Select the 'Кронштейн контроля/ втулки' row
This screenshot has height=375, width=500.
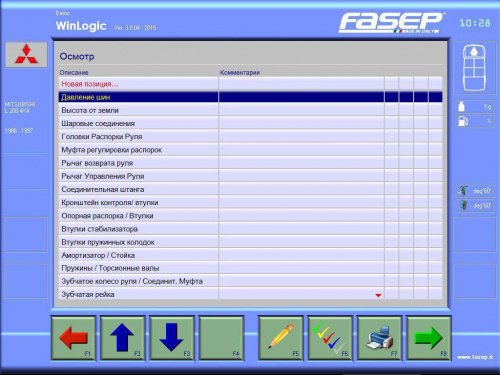point(251,202)
